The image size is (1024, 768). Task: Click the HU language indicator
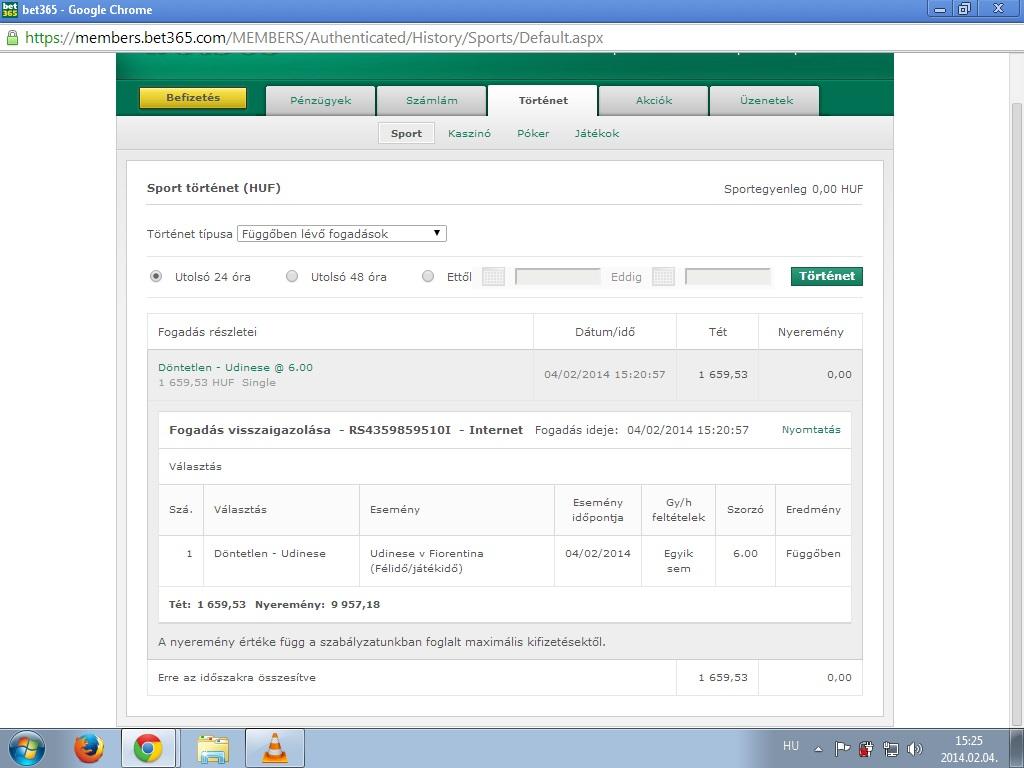[x=790, y=746]
